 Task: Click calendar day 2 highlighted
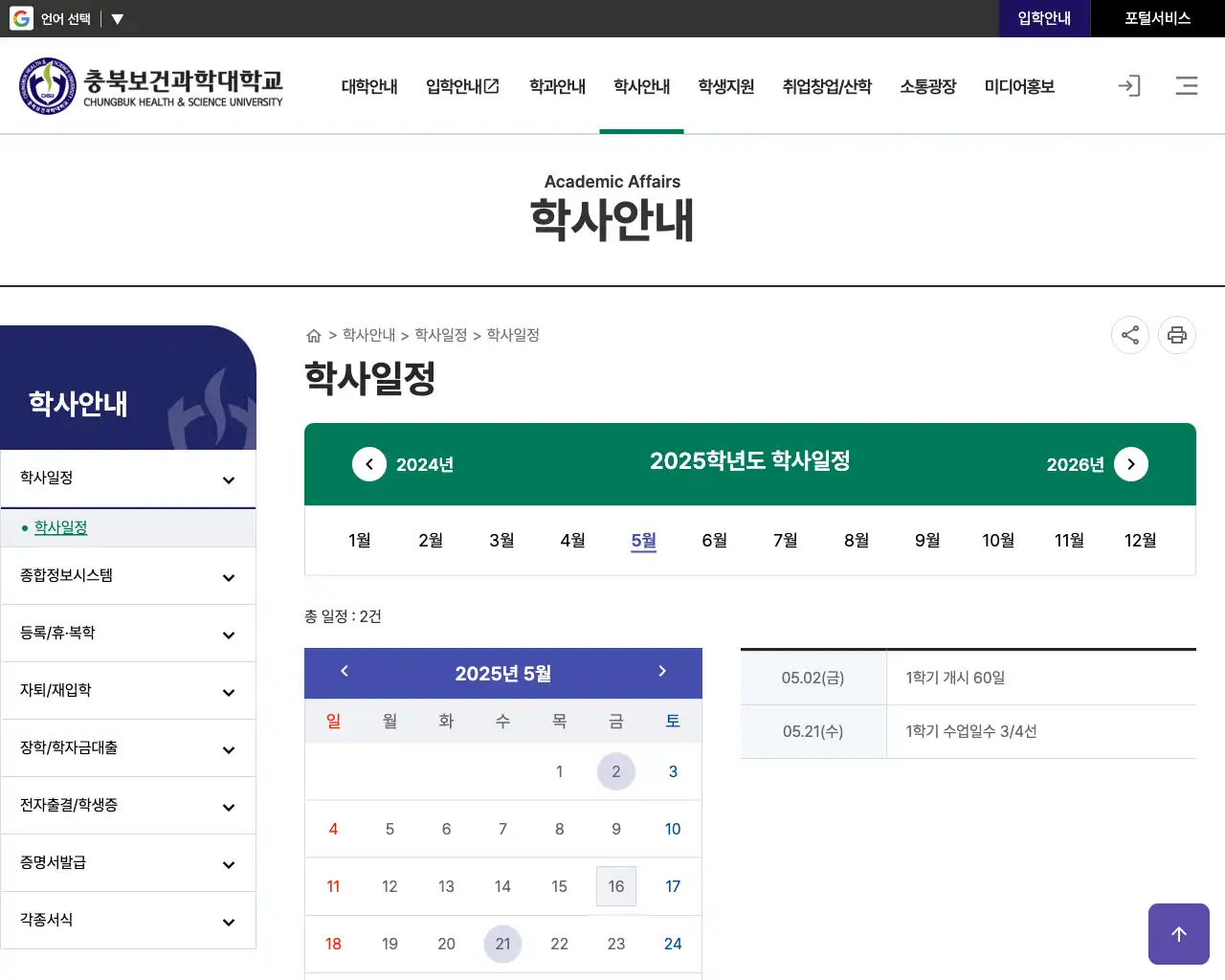[616, 771]
